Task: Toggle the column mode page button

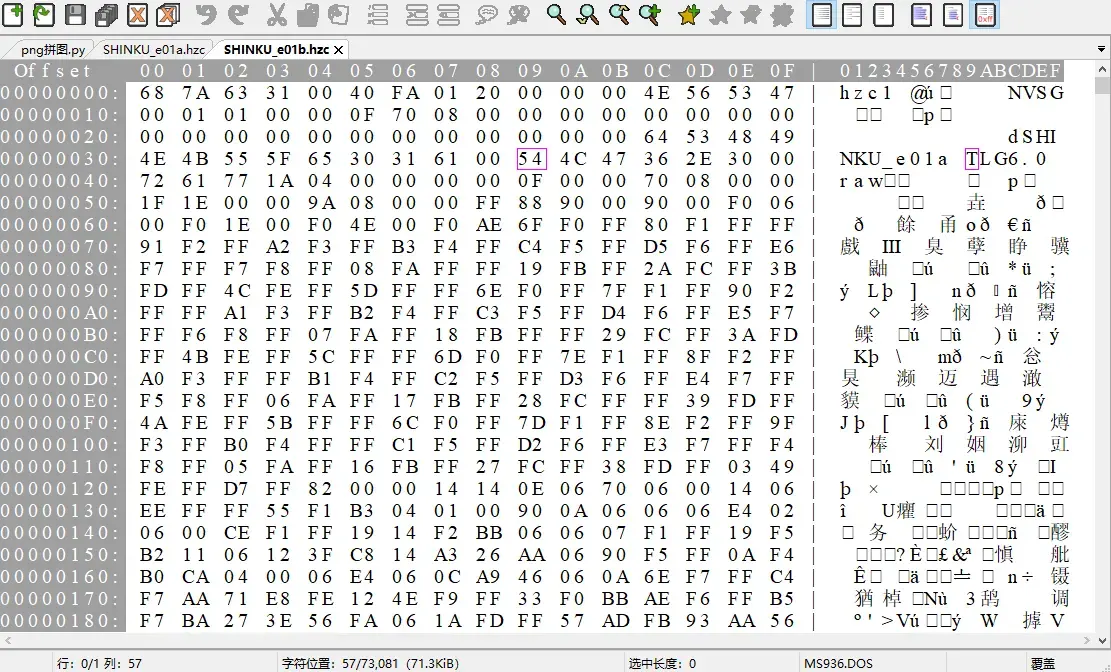Action: click(921, 14)
